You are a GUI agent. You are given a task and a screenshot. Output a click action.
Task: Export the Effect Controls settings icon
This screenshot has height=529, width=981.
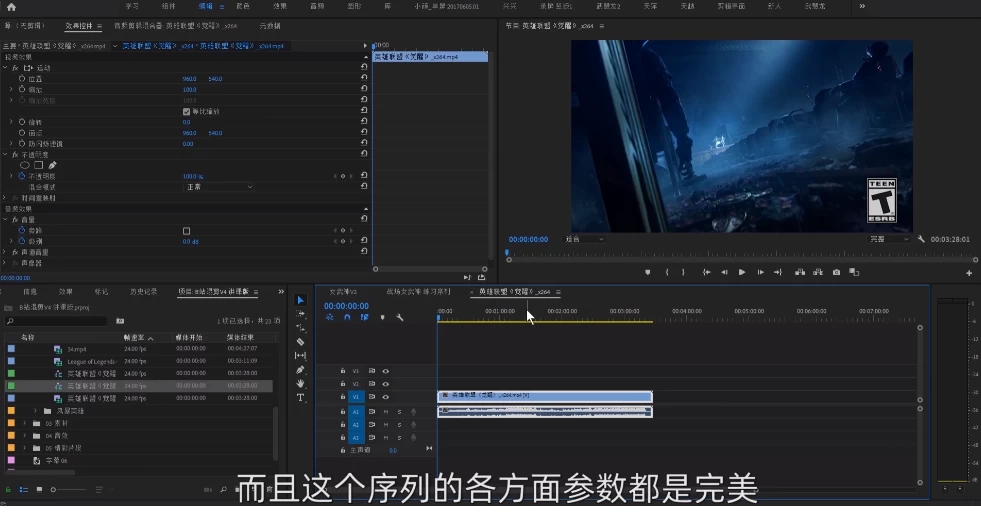481,277
